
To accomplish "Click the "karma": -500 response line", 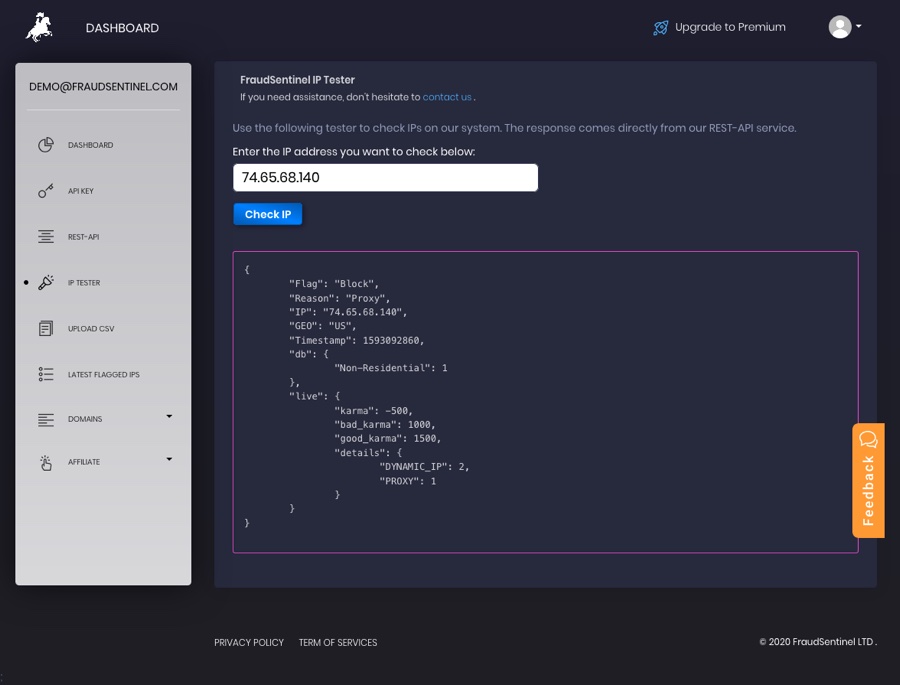I will coord(374,411).
